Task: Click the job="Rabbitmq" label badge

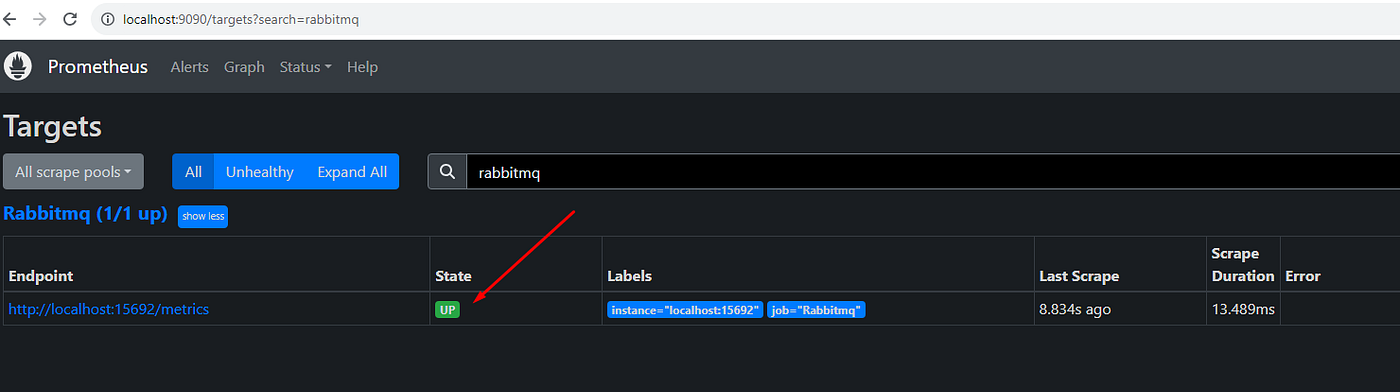Action: [816, 310]
